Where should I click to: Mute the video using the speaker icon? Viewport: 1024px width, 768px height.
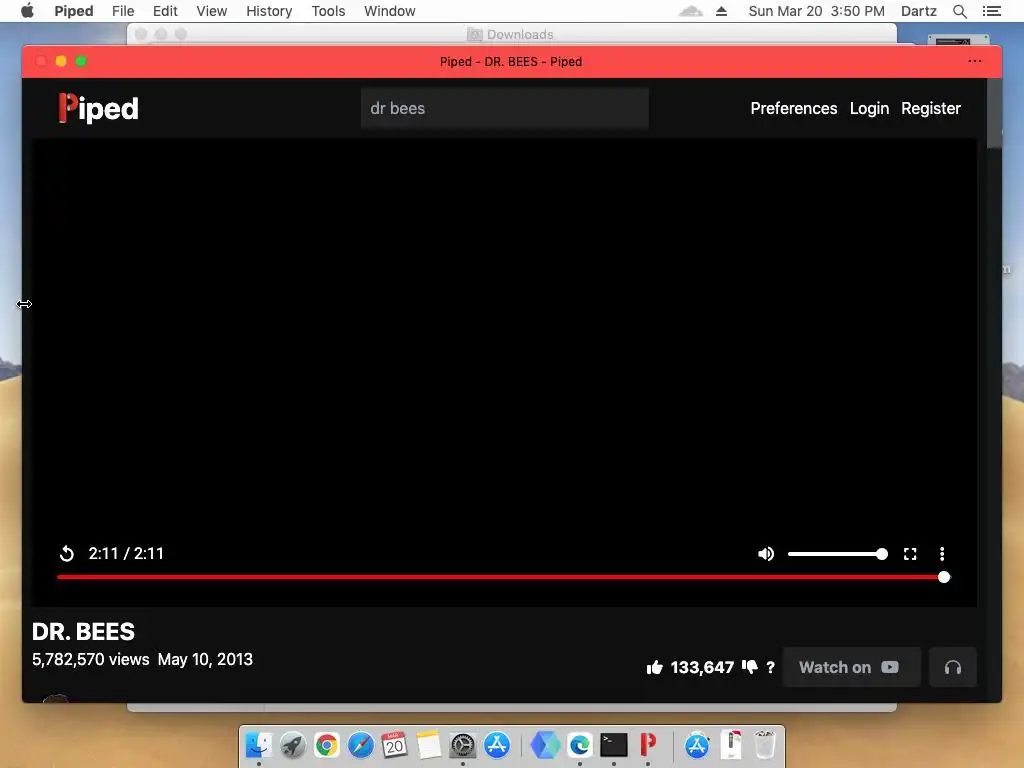(766, 554)
